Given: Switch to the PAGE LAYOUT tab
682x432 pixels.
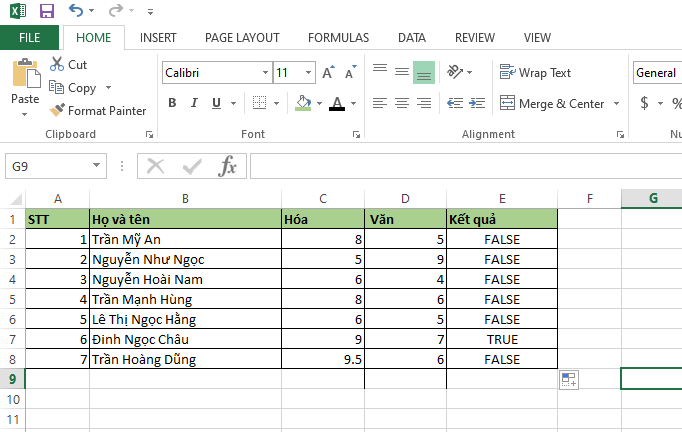Looking at the screenshot, I should point(242,38).
